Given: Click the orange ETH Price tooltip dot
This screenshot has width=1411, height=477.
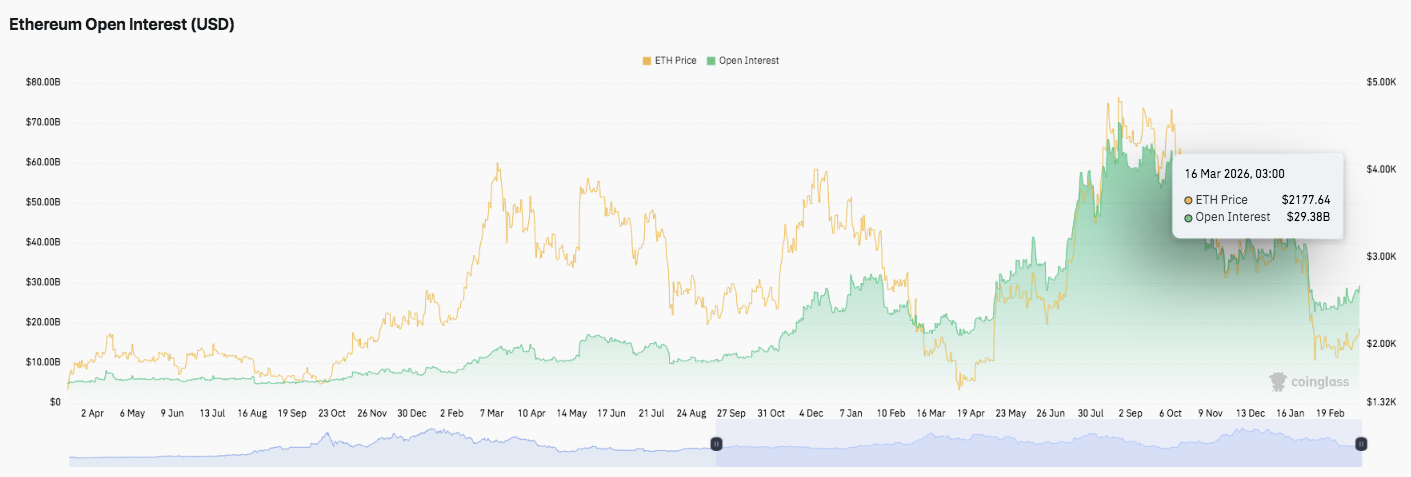Looking at the screenshot, I should pyautogui.click(x=1188, y=200).
